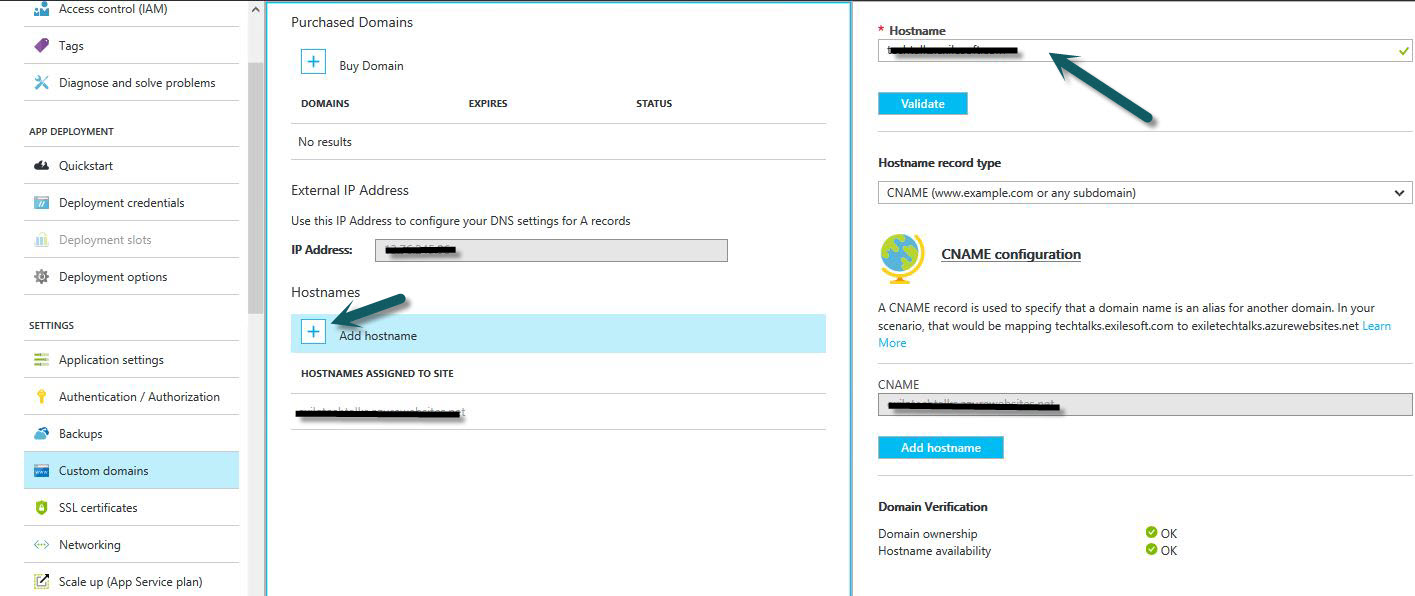This screenshot has height=596, width=1415.
Task: Click the Quickstart cloud icon
Action: click(x=41, y=166)
